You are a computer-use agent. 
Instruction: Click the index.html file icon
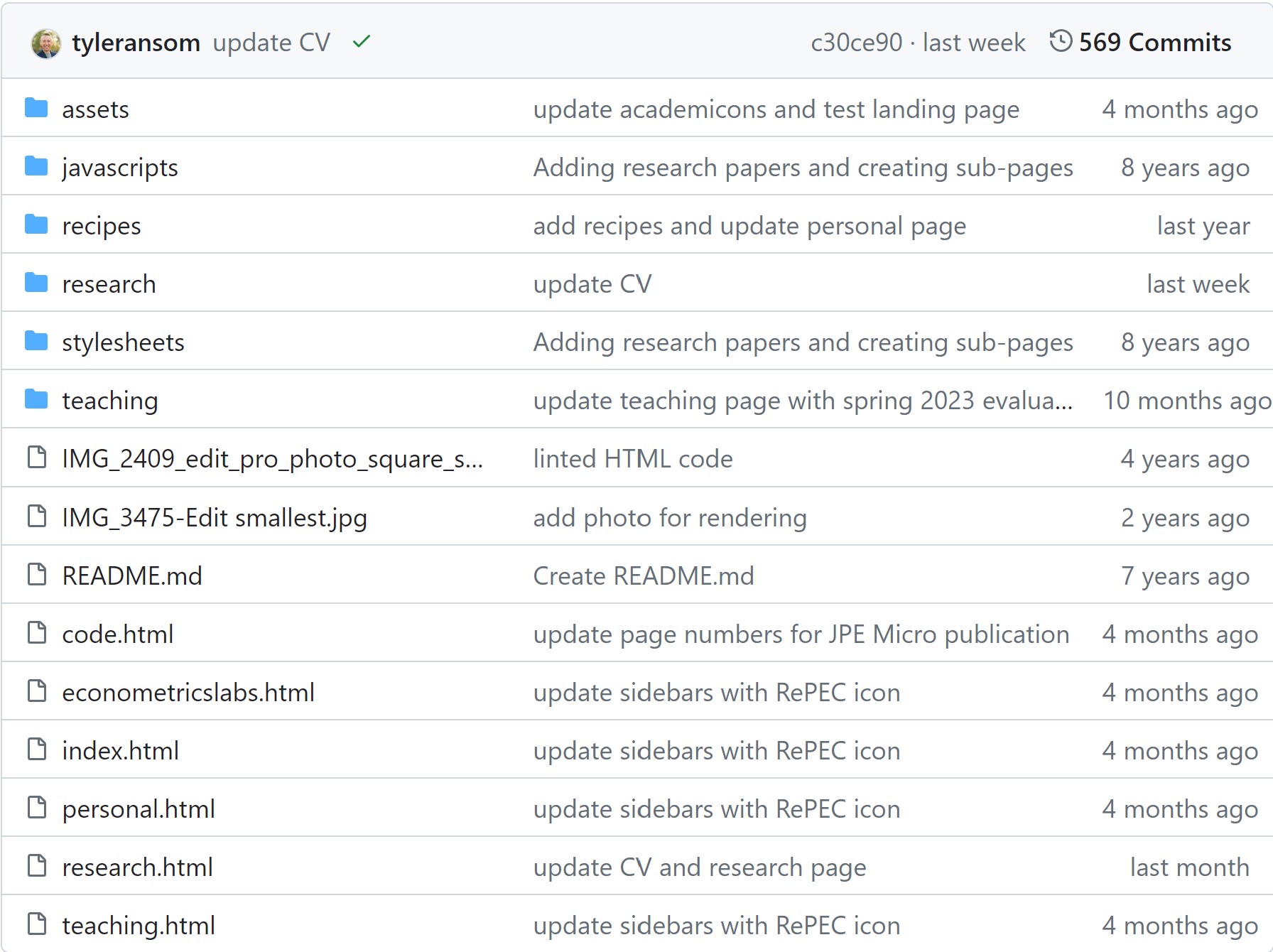pos(36,750)
